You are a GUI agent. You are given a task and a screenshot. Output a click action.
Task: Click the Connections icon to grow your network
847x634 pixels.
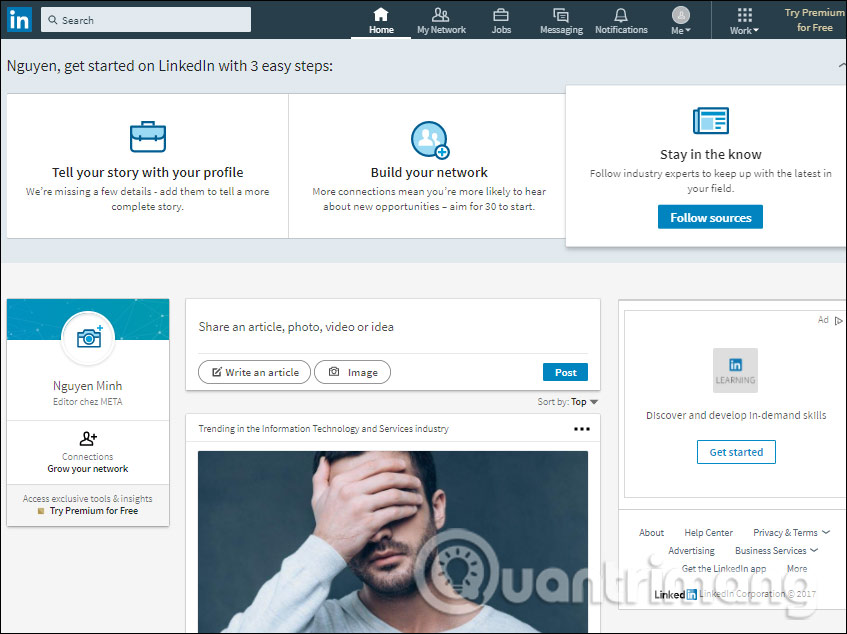tap(87, 437)
